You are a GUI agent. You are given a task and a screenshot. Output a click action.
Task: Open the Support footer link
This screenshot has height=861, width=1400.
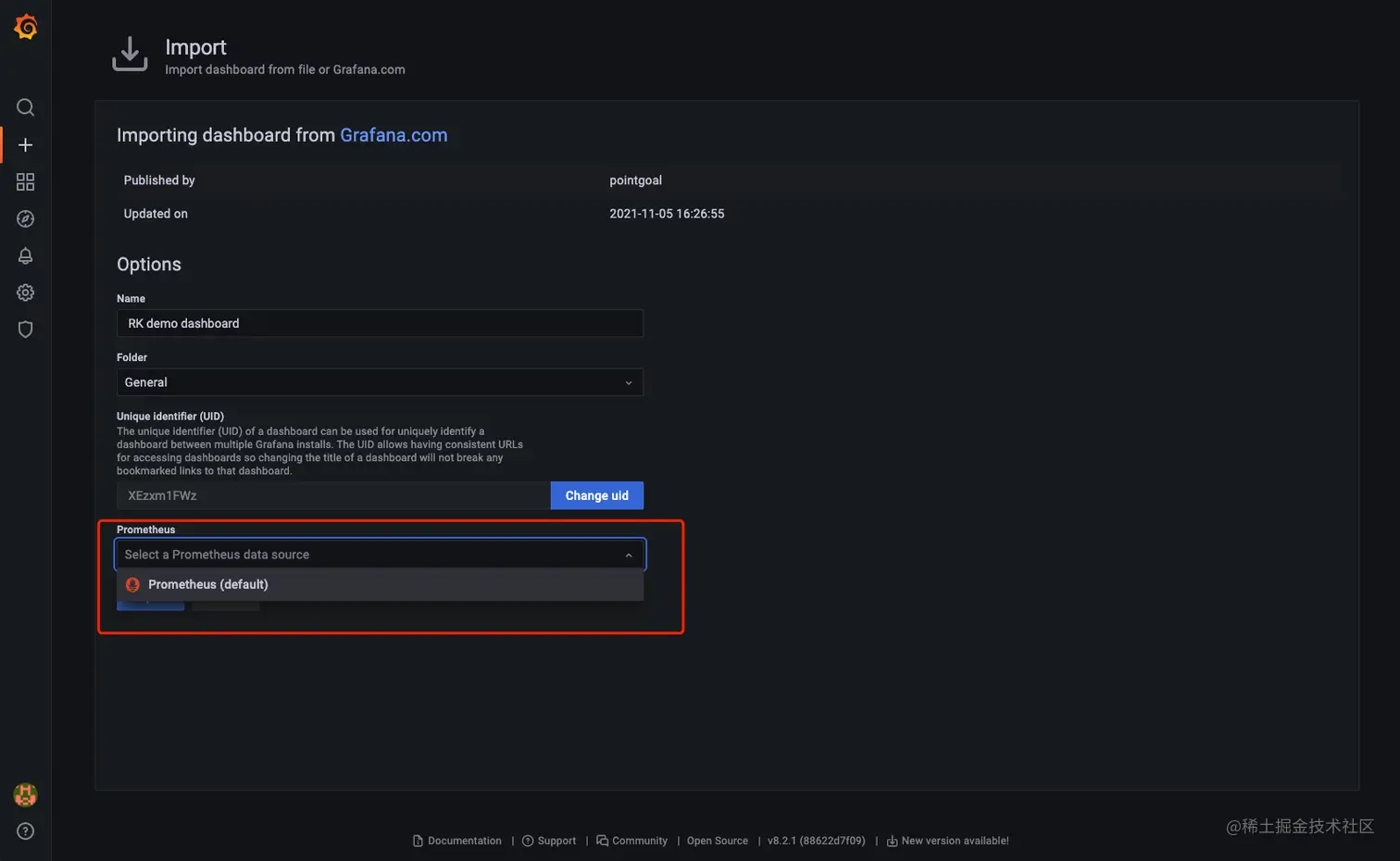pos(556,841)
